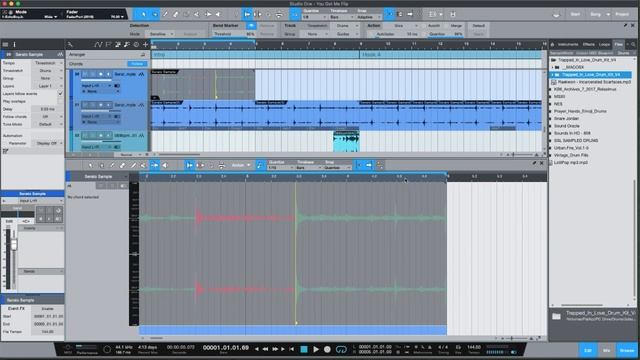
Task: Select Eraser tool in editor toolbar
Action: click(x=122, y=165)
